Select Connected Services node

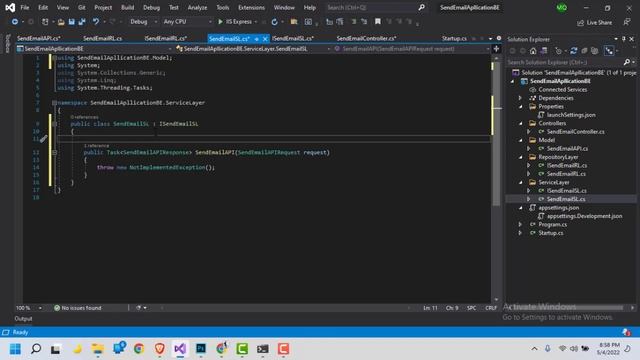[562, 90]
